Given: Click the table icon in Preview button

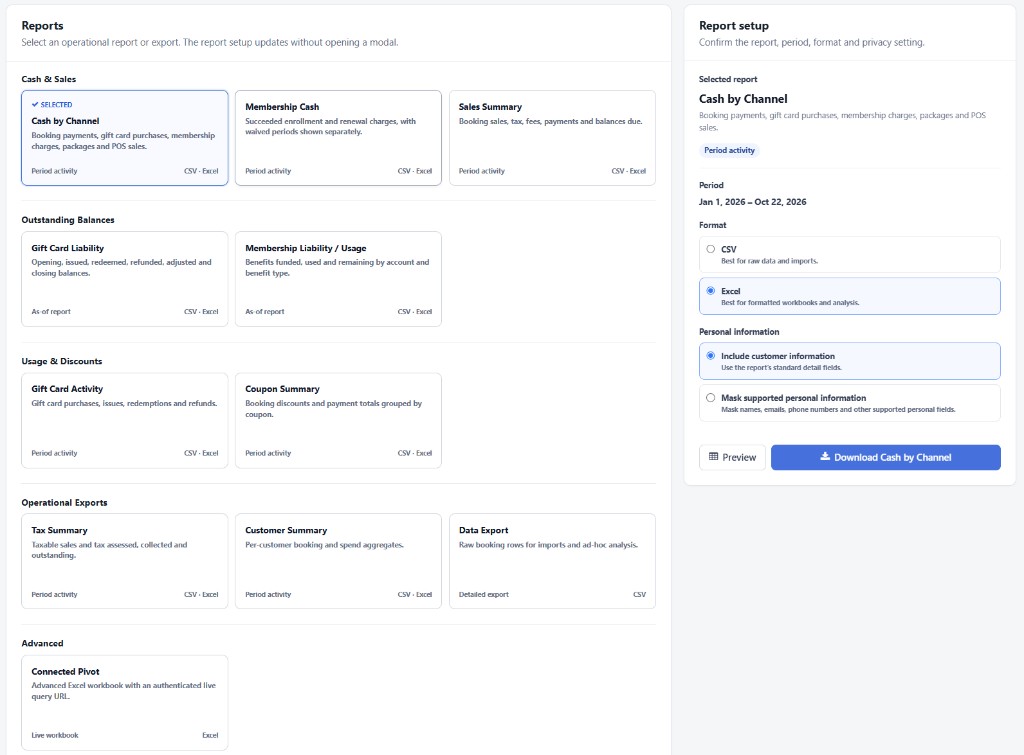Looking at the screenshot, I should click(x=713, y=457).
